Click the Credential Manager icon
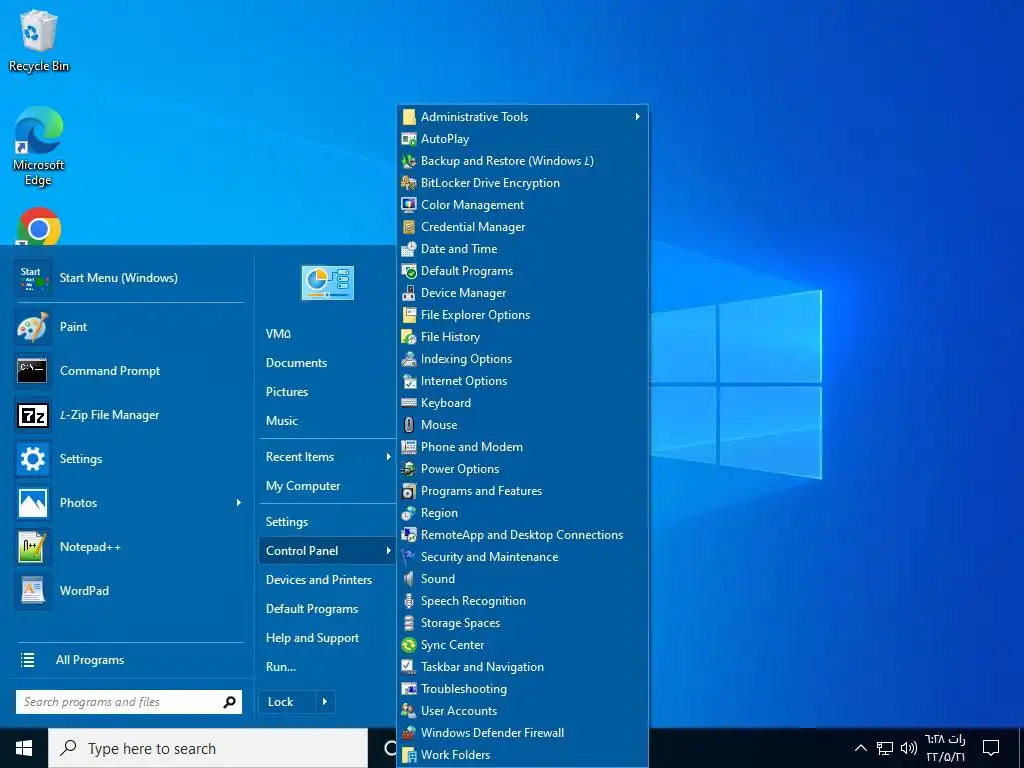 coord(409,227)
